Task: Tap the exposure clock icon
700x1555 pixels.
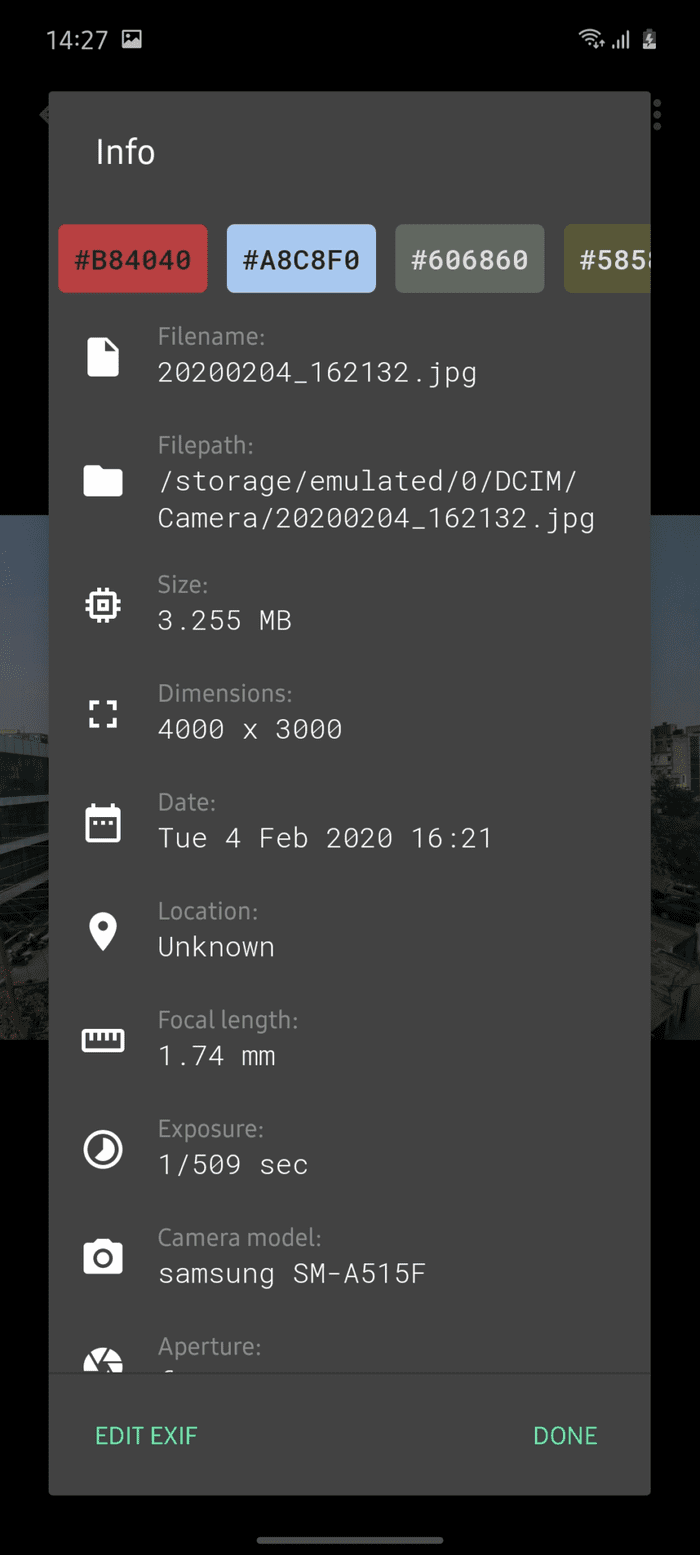Action: 103,1150
